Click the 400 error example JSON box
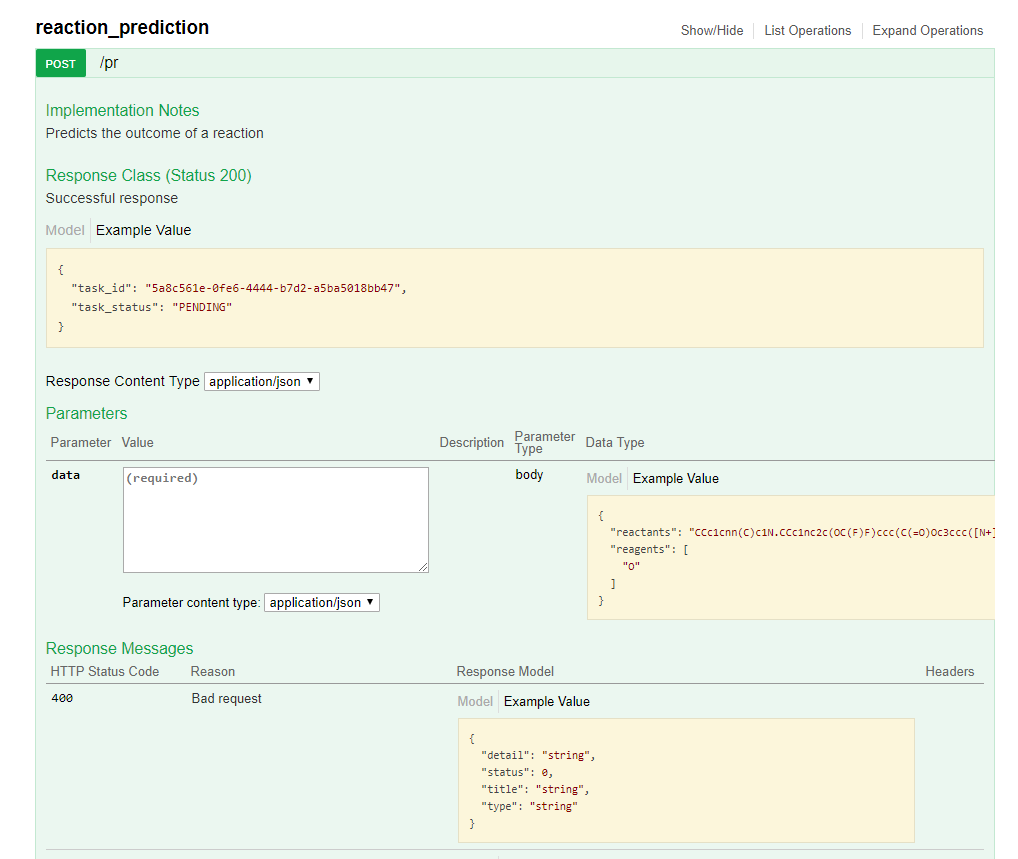The image size is (1018, 859). tap(686, 780)
